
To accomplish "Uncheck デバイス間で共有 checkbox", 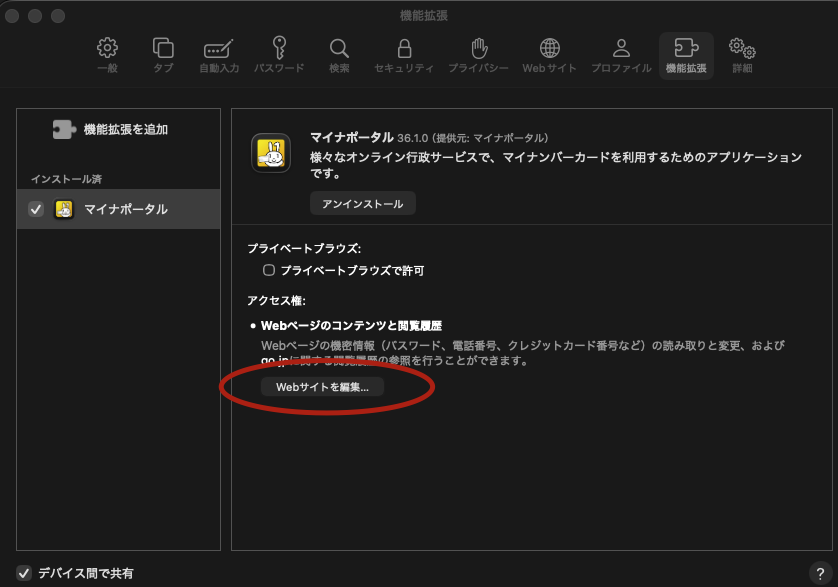I will pos(24,573).
